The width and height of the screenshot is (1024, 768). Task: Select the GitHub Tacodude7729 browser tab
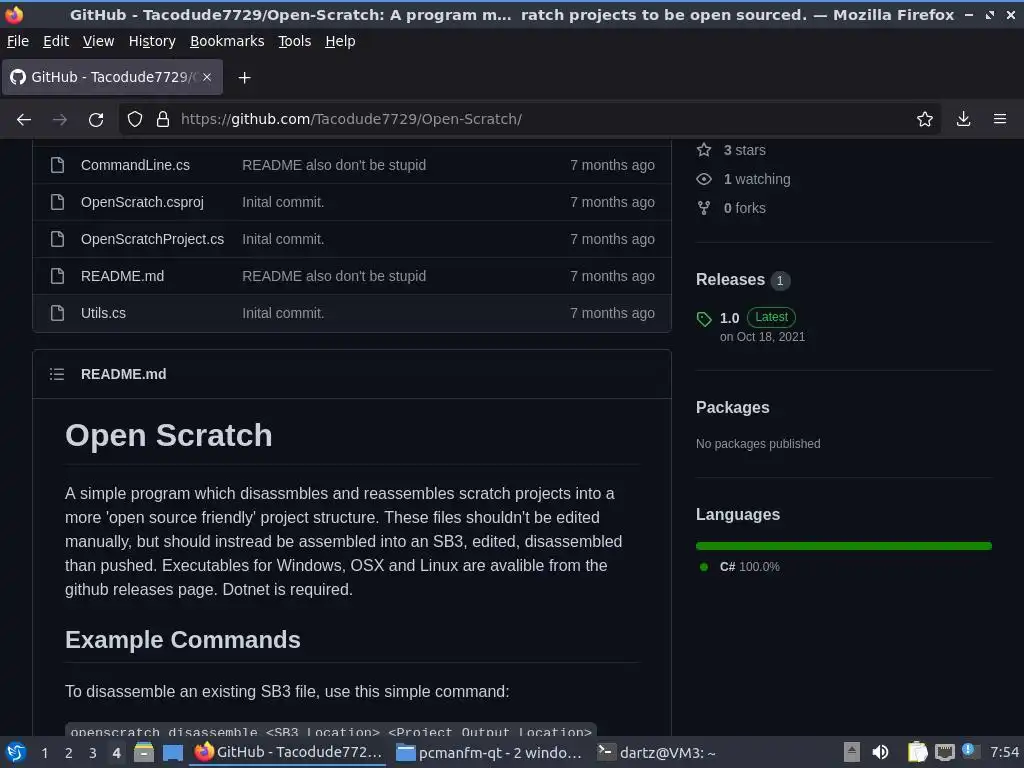click(x=112, y=77)
